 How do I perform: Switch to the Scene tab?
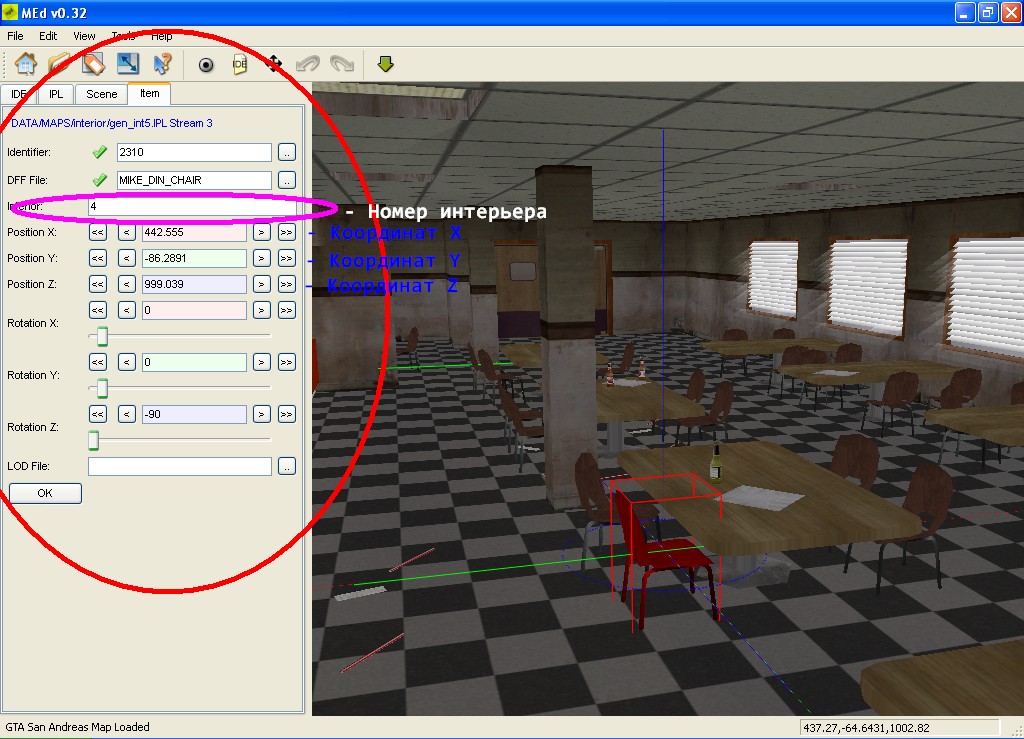coord(101,94)
